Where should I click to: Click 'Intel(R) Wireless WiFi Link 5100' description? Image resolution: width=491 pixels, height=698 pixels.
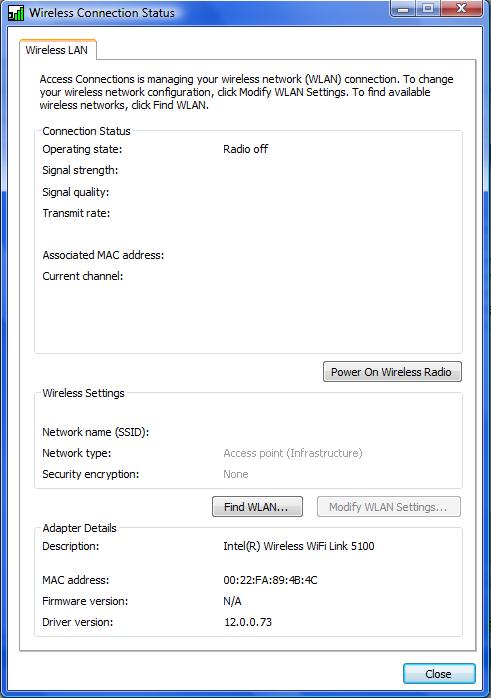click(x=299, y=546)
